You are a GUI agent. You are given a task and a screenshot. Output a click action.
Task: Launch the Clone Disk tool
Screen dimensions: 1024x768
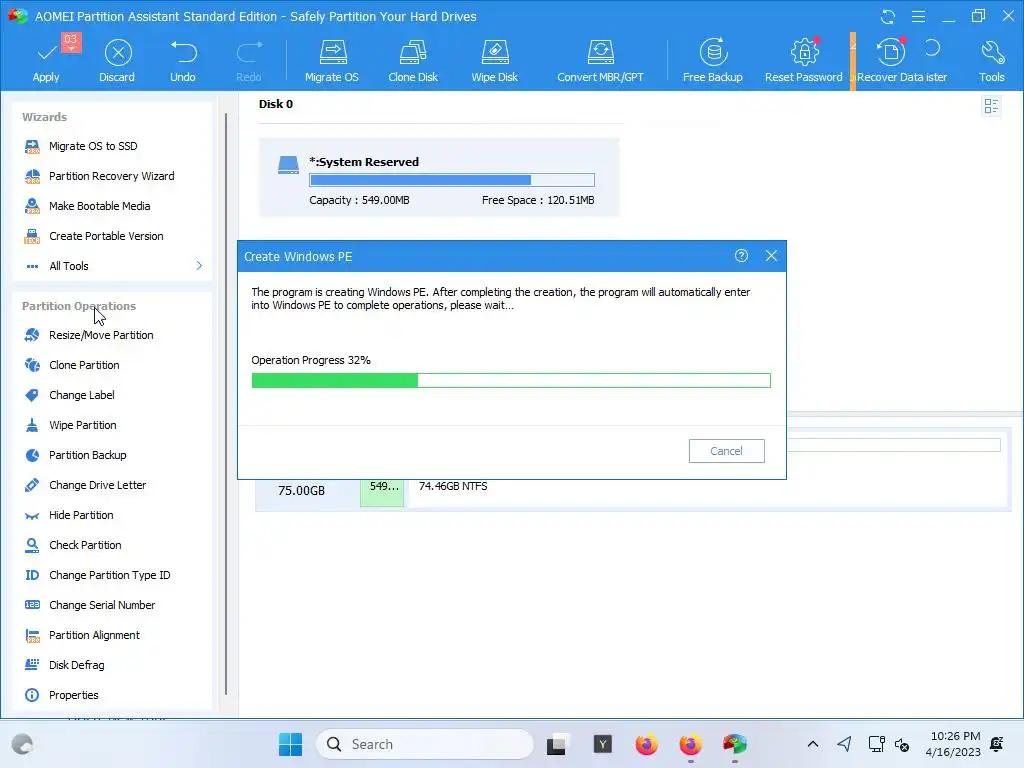pyautogui.click(x=413, y=61)
